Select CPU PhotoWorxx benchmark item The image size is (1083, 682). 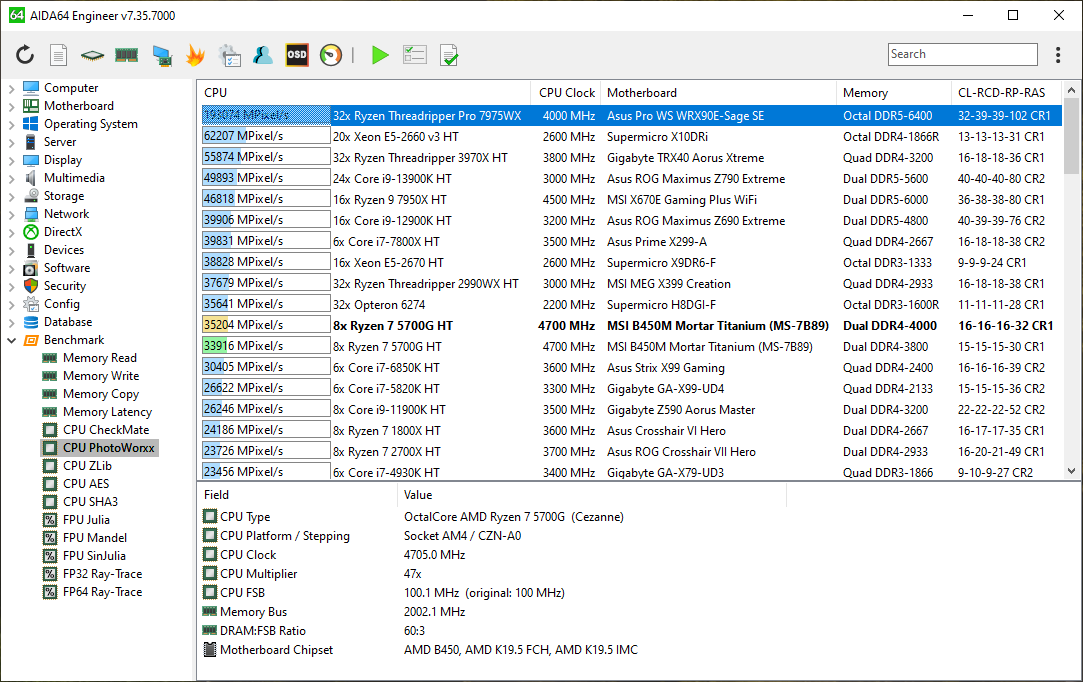pos(108,447)
